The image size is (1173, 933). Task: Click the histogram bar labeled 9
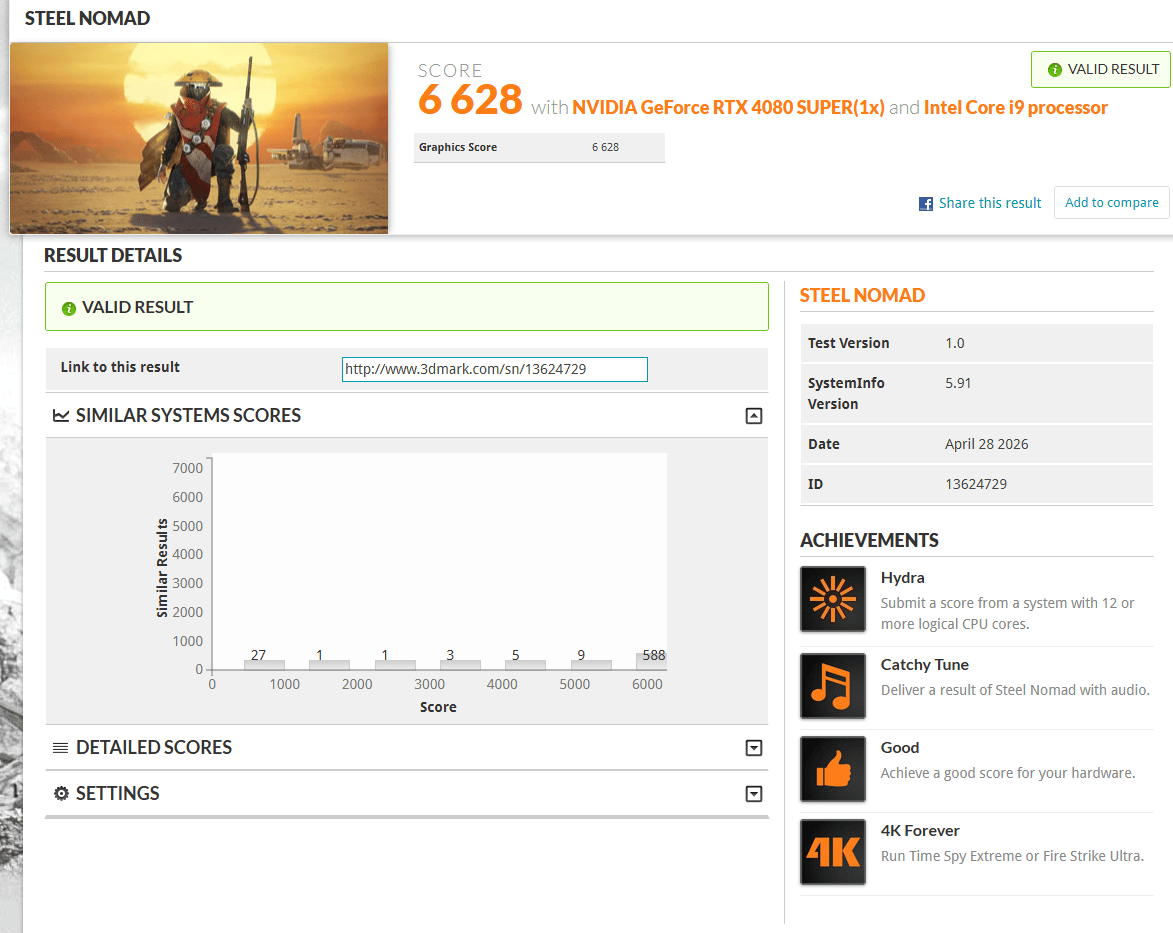pyautogui.click(x=591, y=664)
